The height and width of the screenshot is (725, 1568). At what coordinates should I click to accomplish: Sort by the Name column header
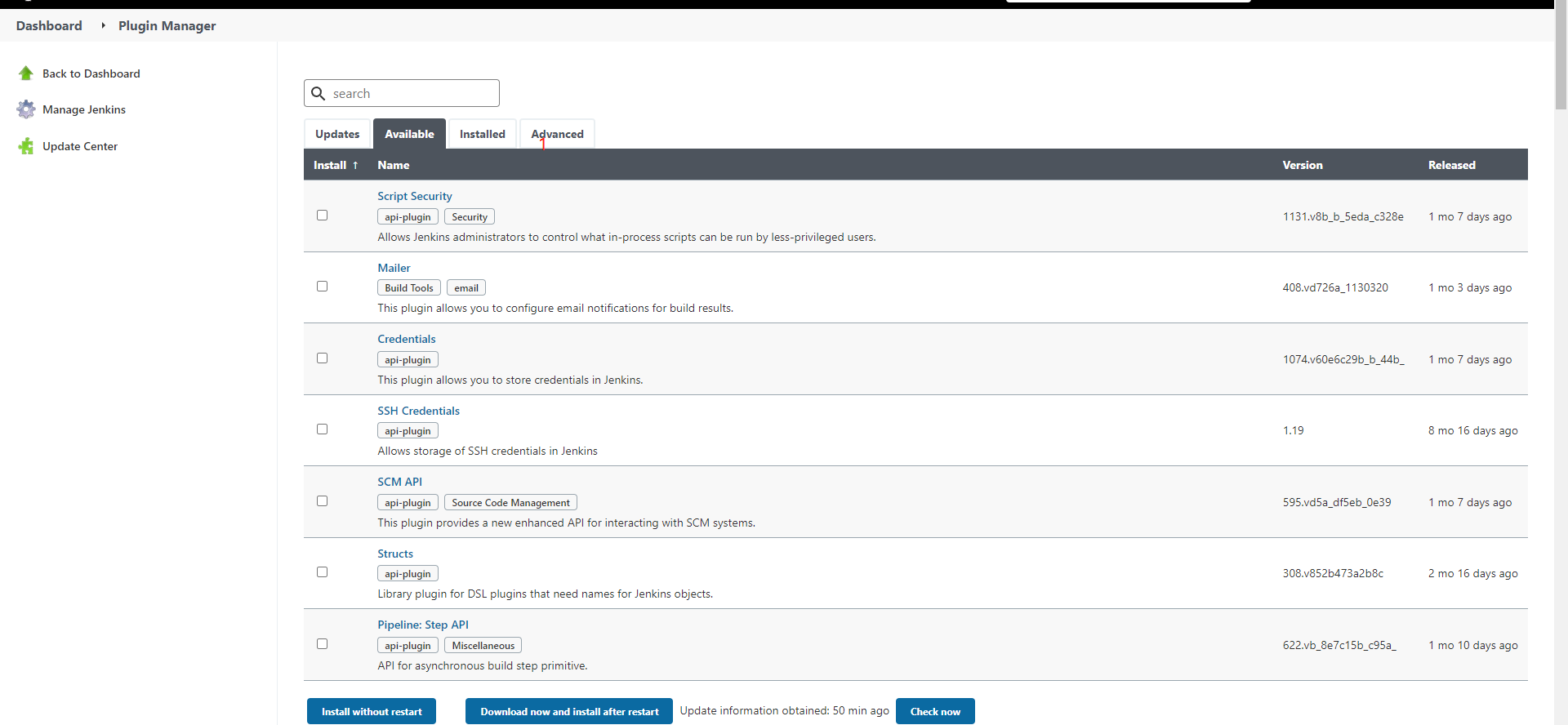point(394,165)
